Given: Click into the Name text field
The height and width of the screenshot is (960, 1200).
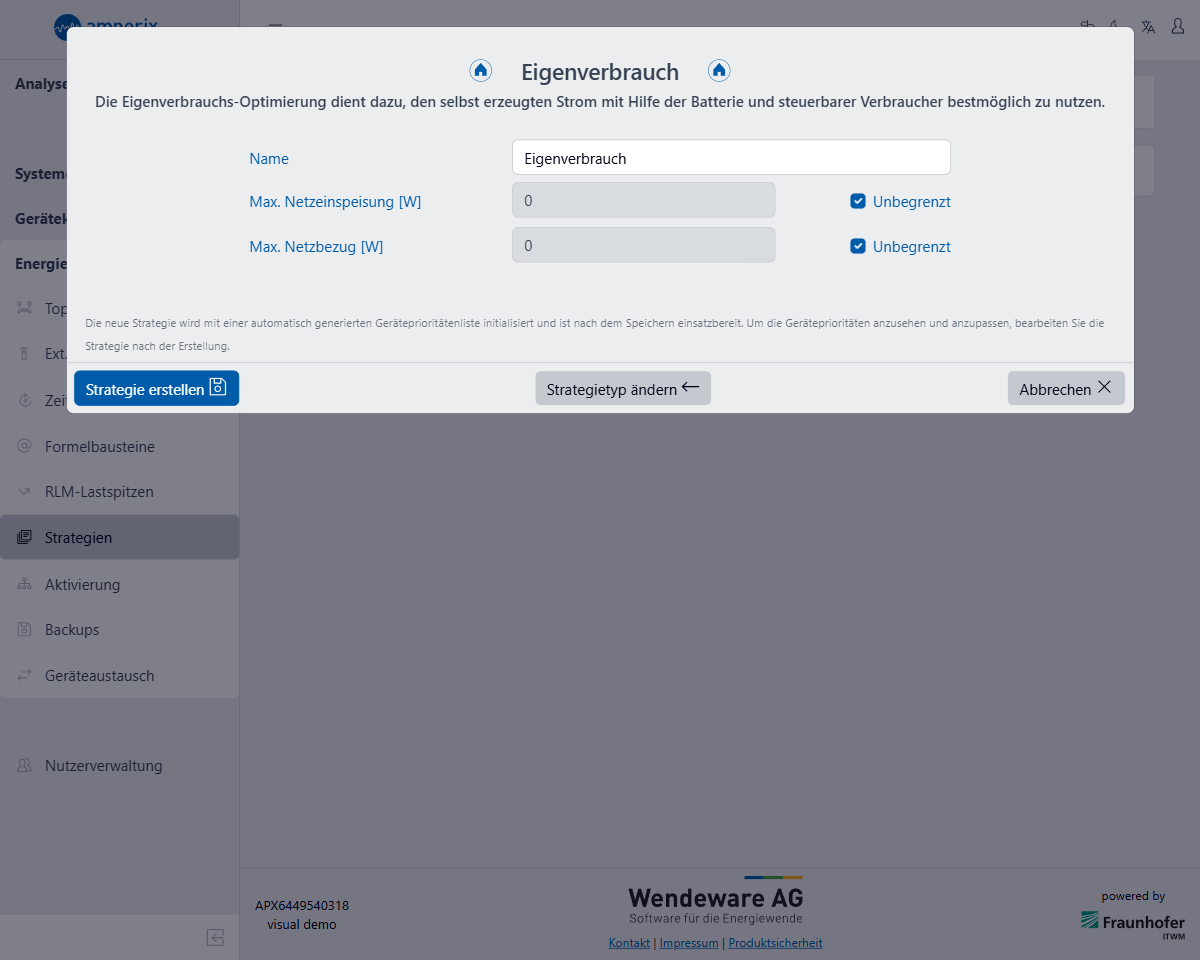Looking at the screenshot, I should click(730, 158).
